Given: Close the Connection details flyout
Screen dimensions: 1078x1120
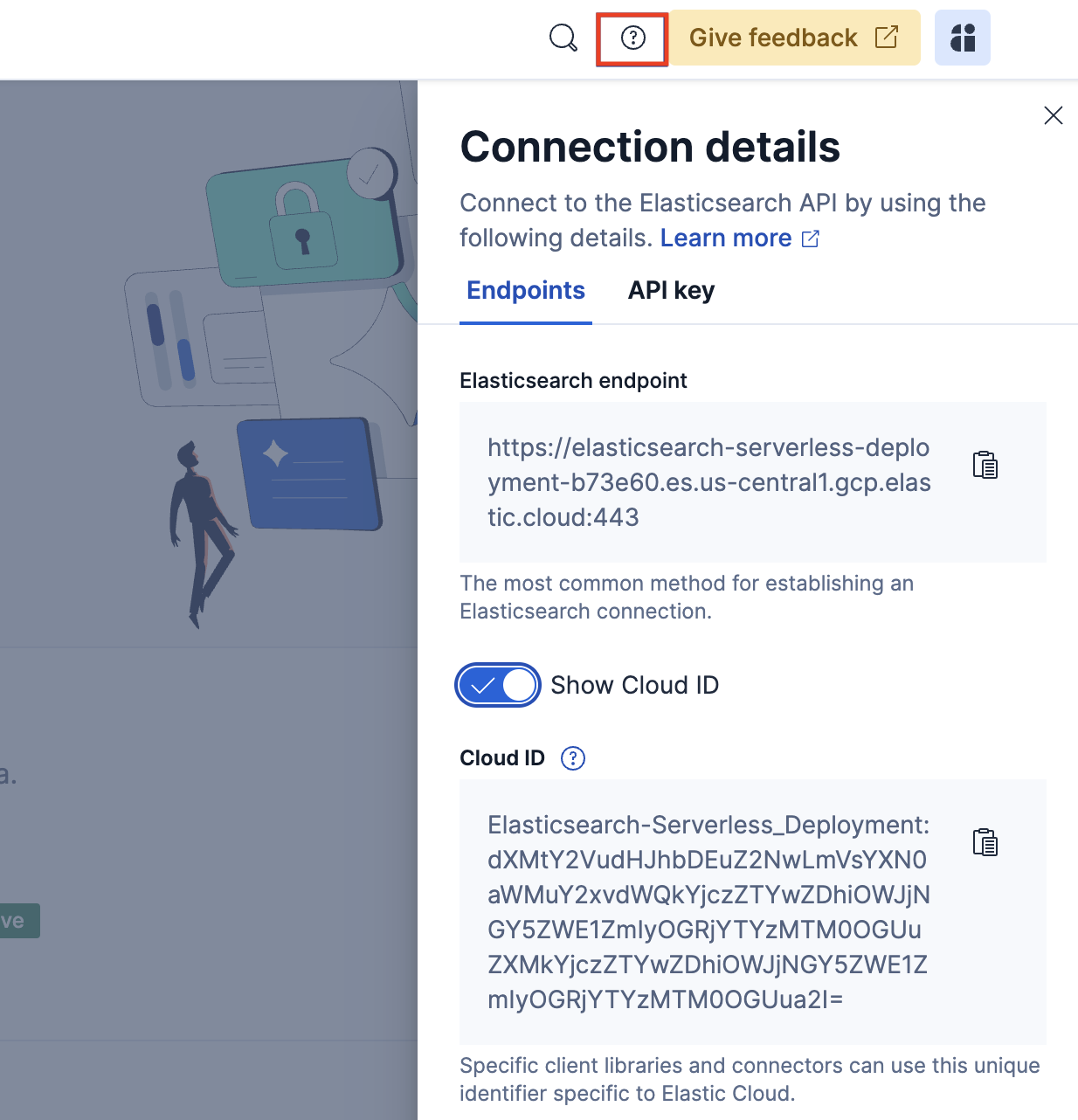Looking at the screenshot, I should pyautogui.click(x=1053, y=115).
